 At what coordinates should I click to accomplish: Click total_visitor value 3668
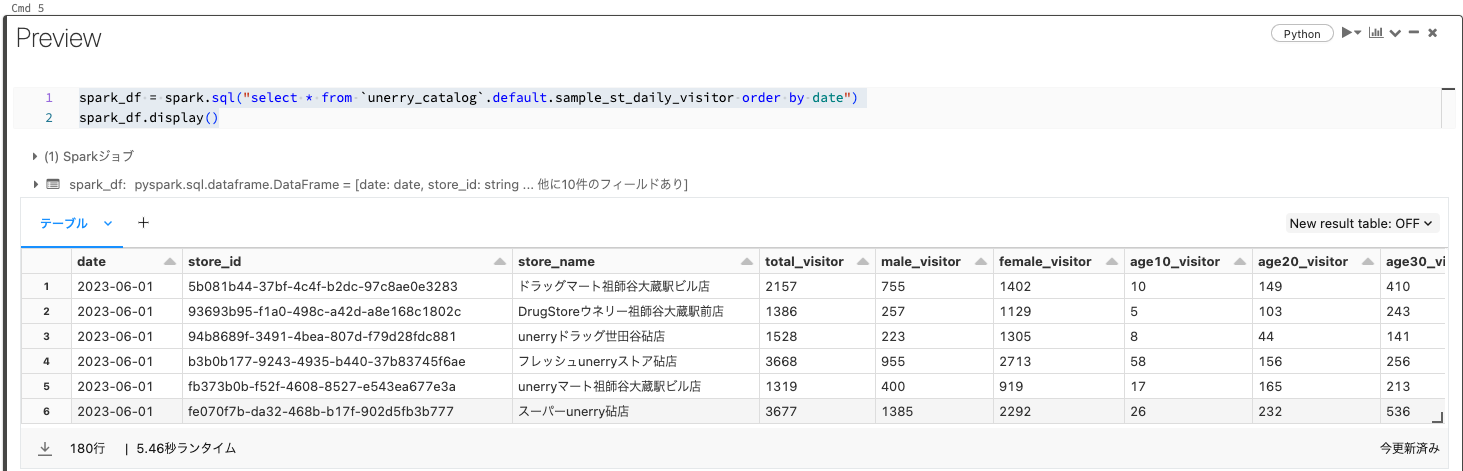click(x=781, y=362)
